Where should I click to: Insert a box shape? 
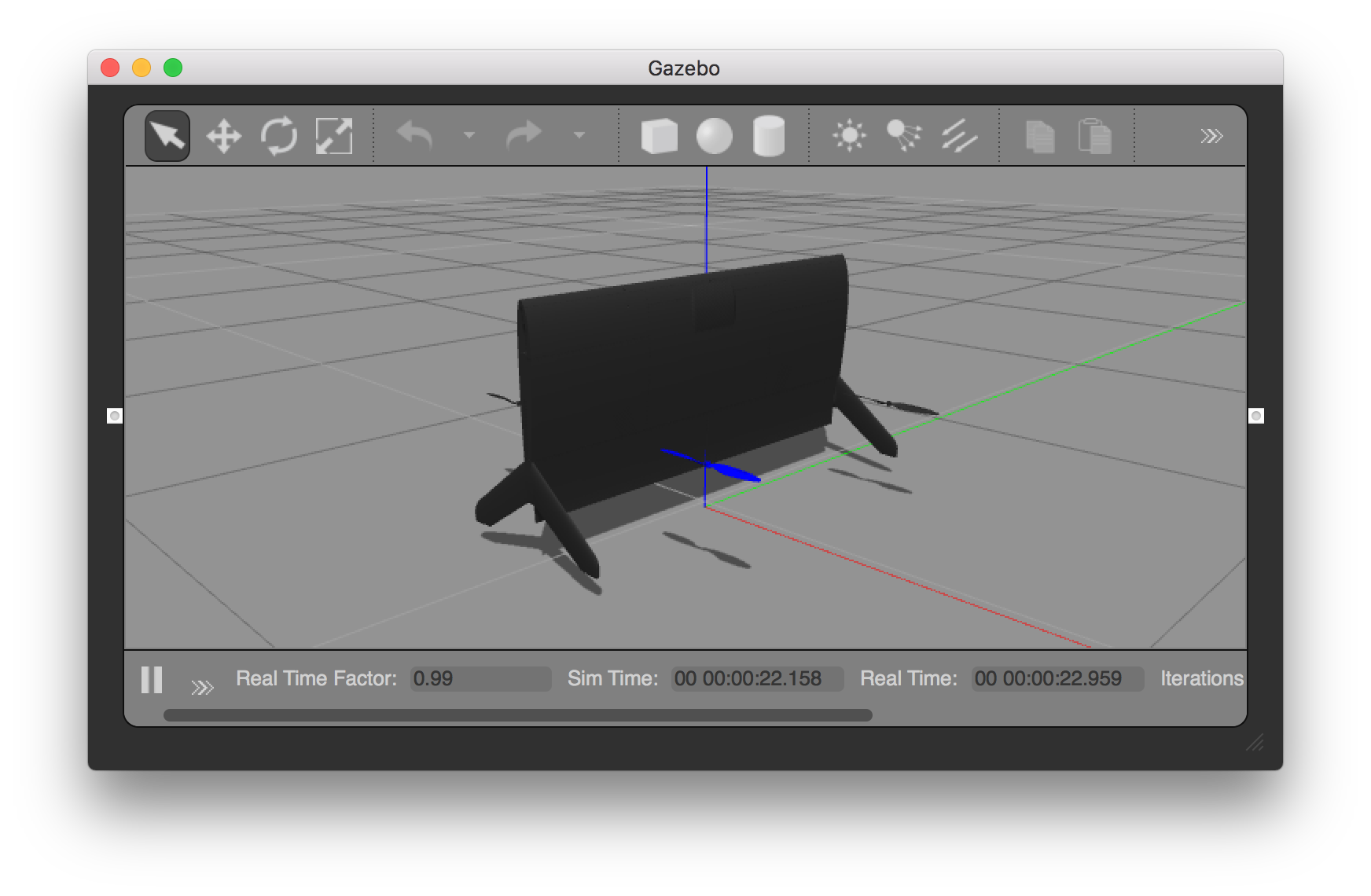click(659, 136)
